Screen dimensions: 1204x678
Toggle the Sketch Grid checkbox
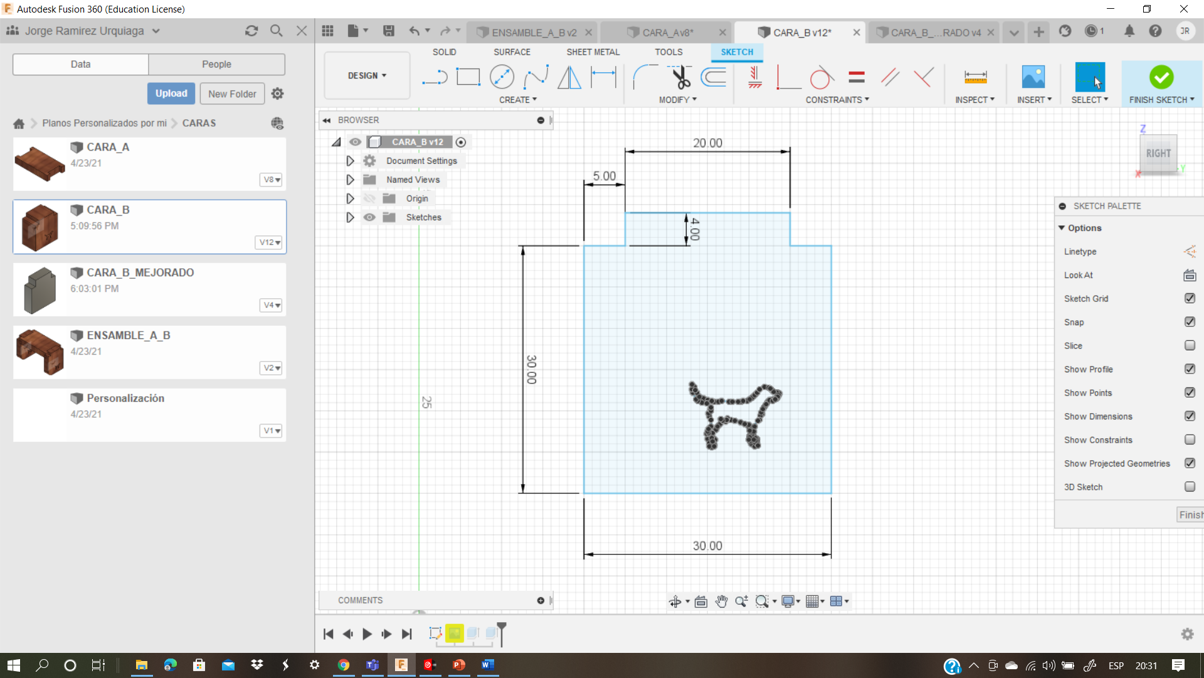[x=1190, y=298]
